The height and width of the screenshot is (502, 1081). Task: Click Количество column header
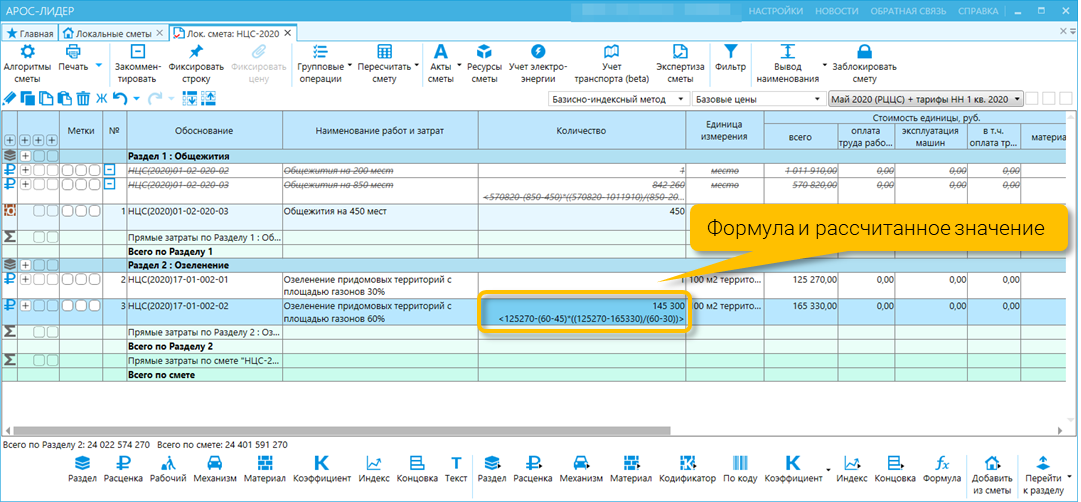(x=582, y=131)
